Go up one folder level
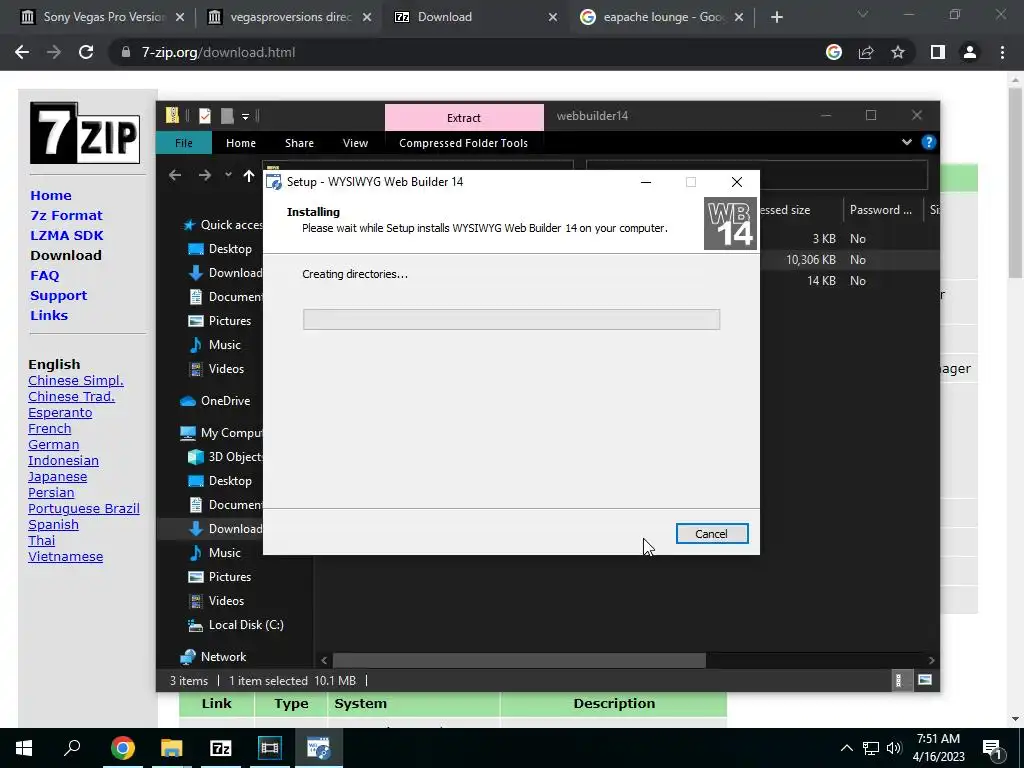 click(x=249, y=175)
